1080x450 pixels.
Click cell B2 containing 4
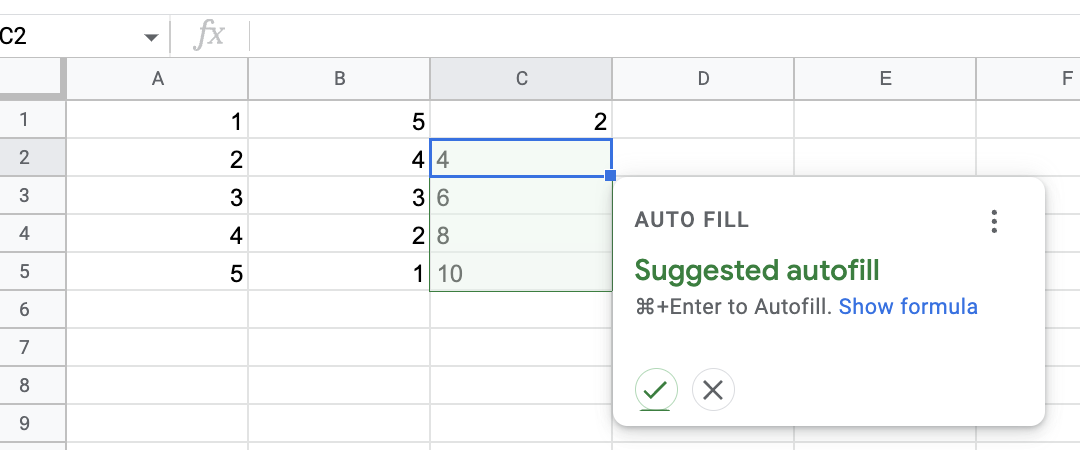pyautogui.click(x=340, y=158)
